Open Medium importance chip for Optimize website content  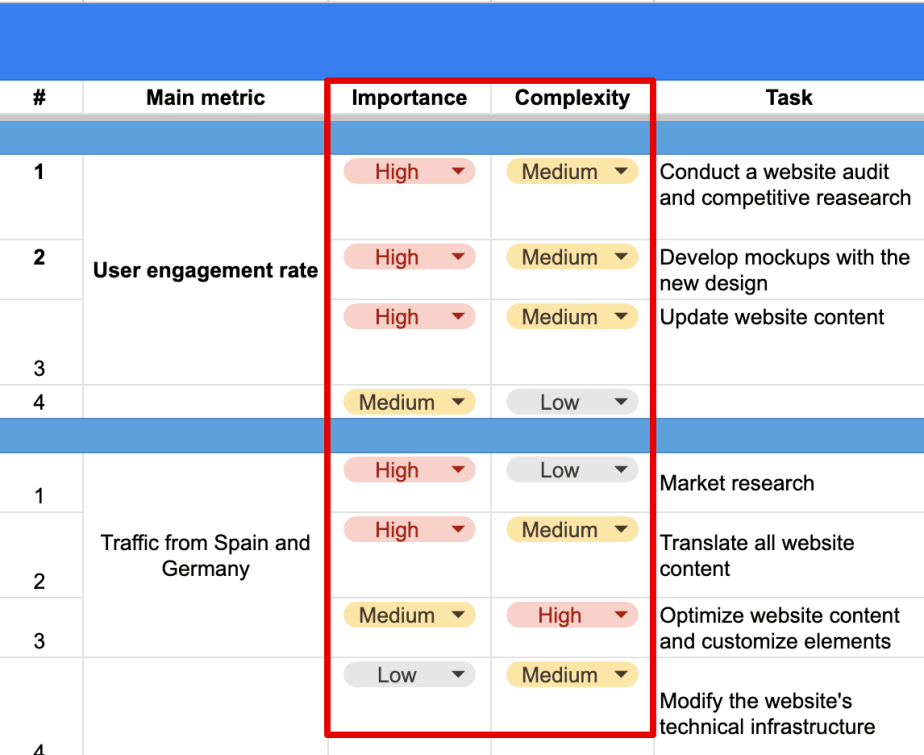(410, 615)
